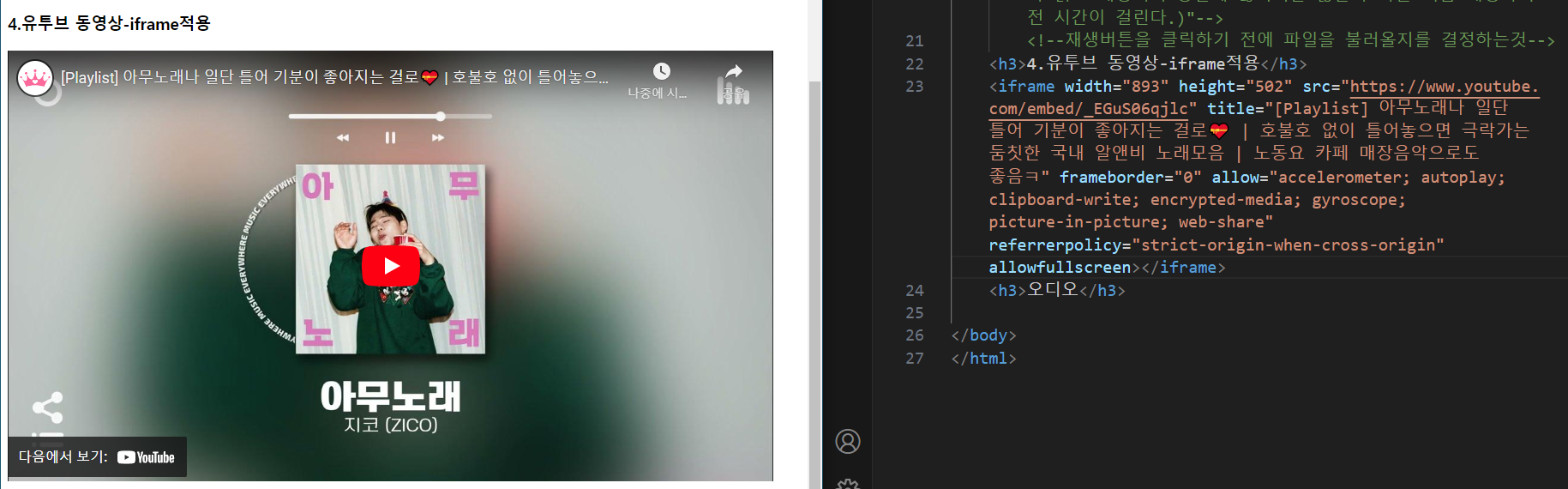Click the rewind arrows in the video artwork
Viewport: 1568px width, 489px height.
pos(343,137)
